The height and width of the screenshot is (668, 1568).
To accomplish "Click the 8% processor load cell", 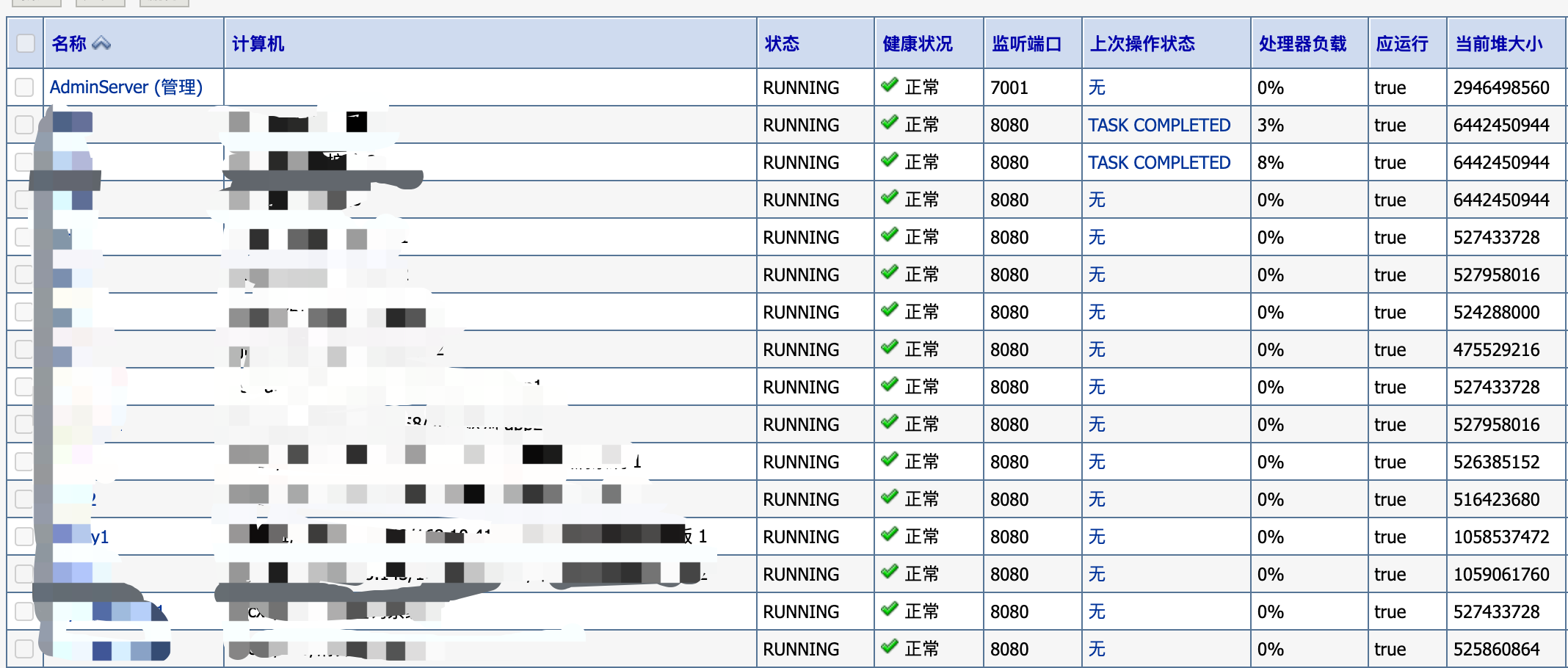I will pyautogui.click(x=1271, y=163).
